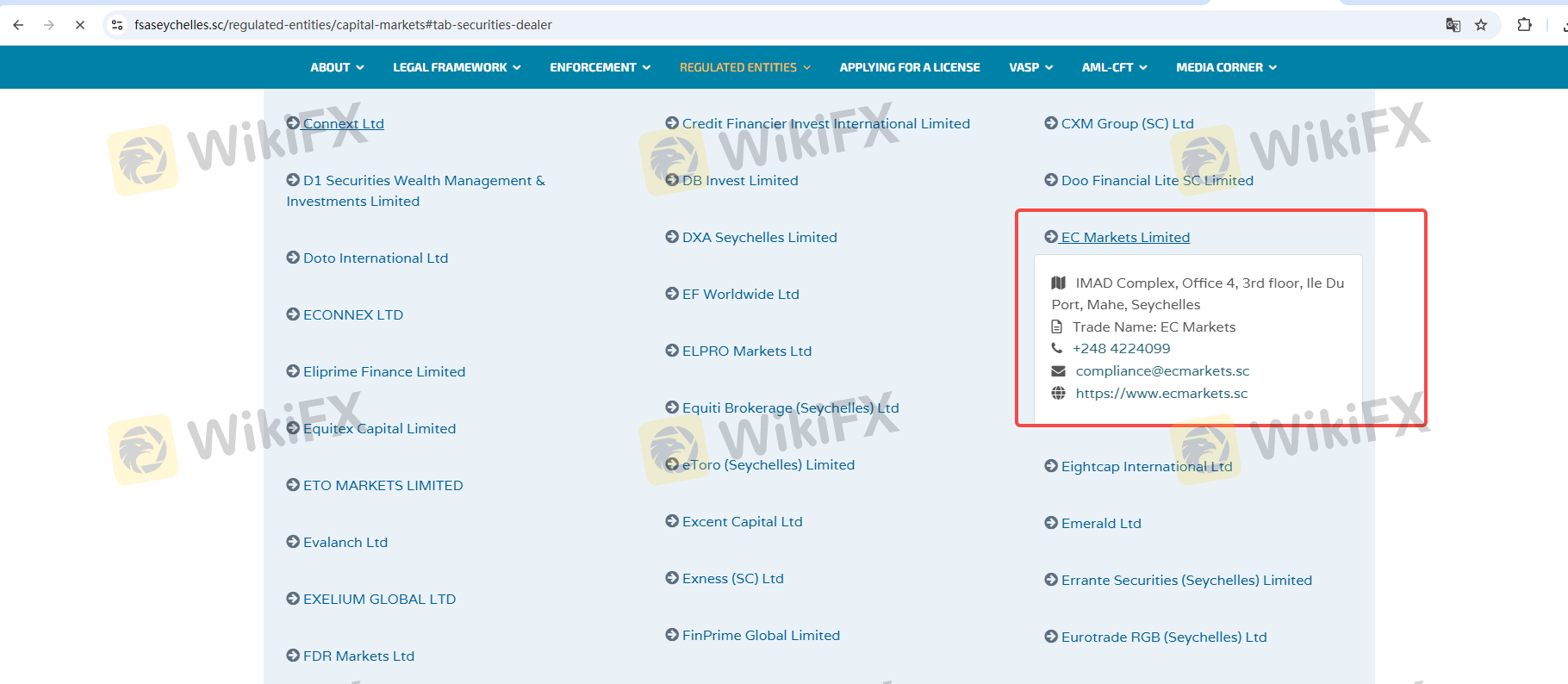Show DB Invest Limited details
Image resolution: width=1568 pixels, height=684 pixels.
[x=731, y=180]
